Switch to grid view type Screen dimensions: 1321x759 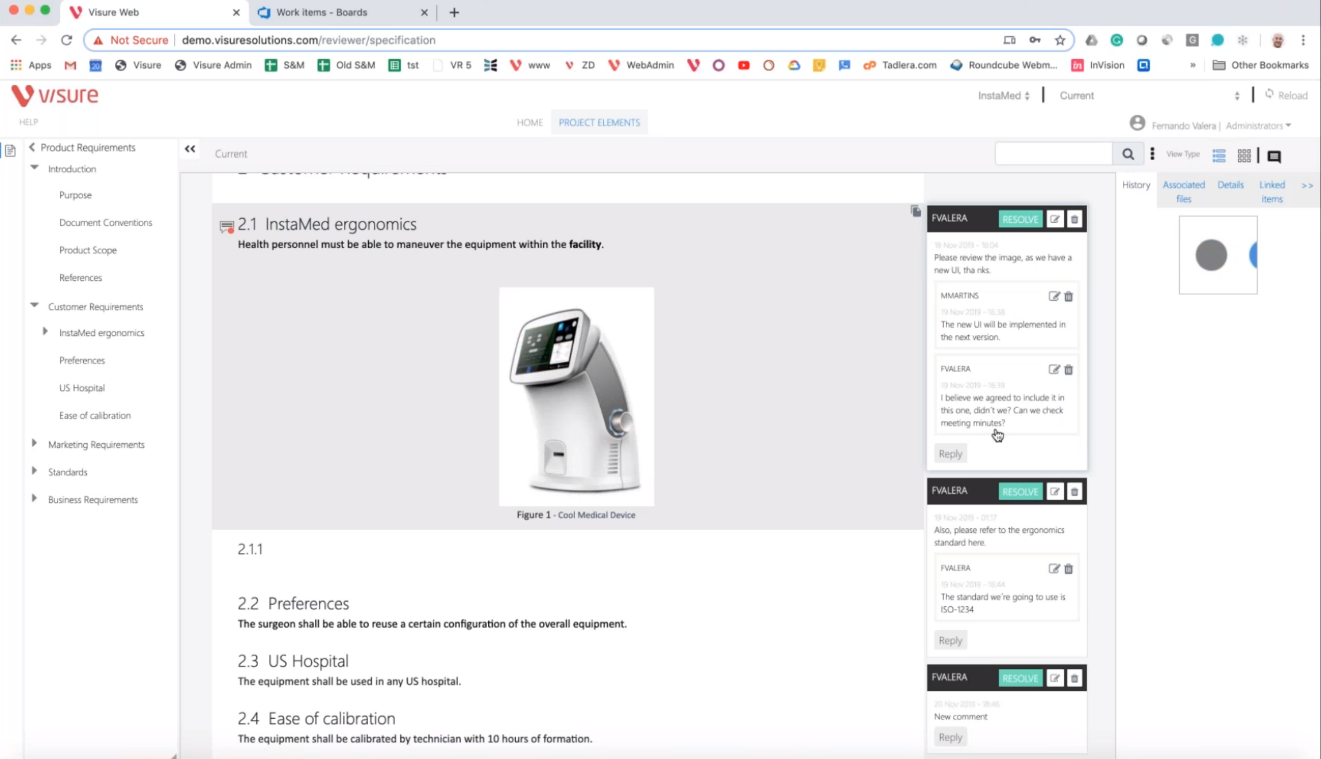point(1244,155)
